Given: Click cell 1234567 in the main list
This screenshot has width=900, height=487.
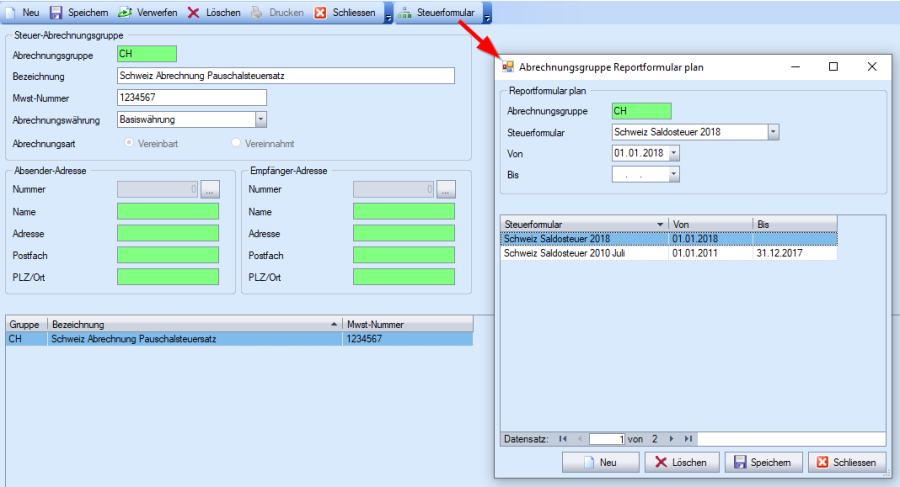Looking at the screenshot, I should tap(408, 339).
